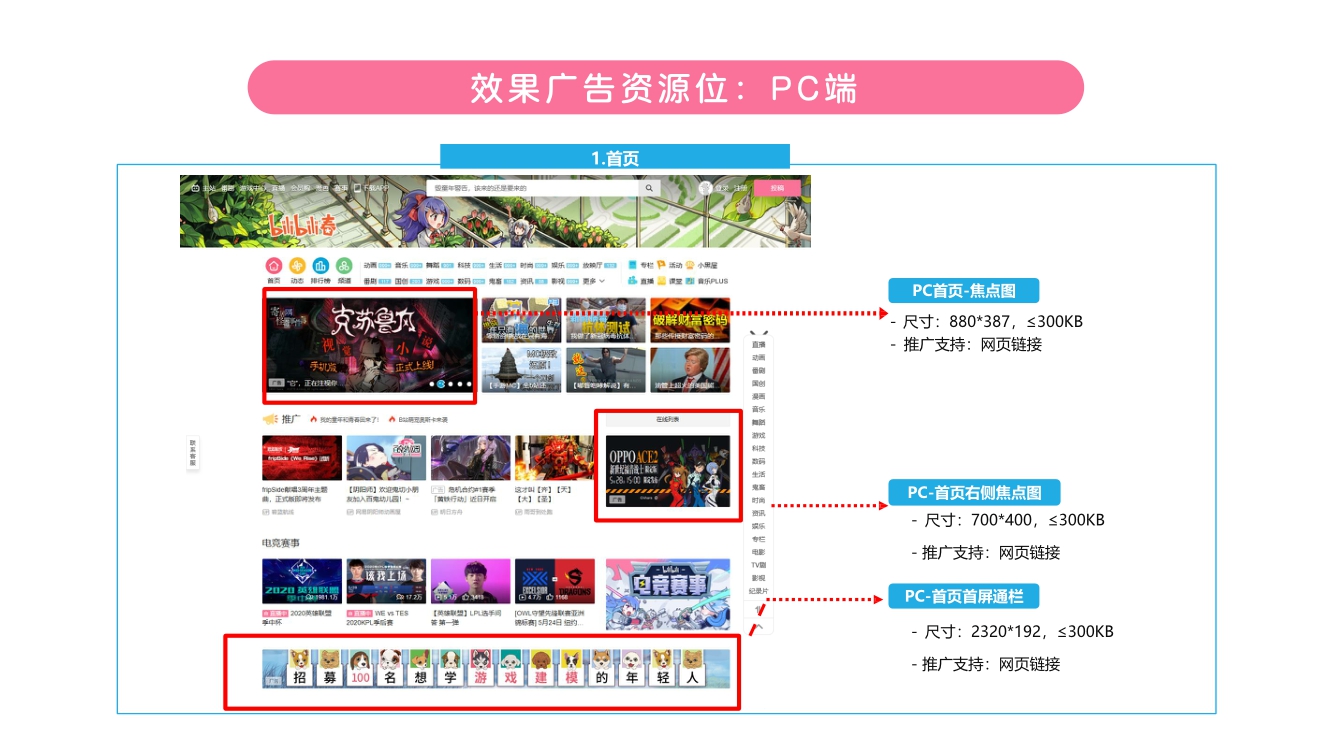Screen dimensions: 1334x750
Task: Open the 电竞赛事 illustrated banner thumbnail
Action: pos(667,594)
